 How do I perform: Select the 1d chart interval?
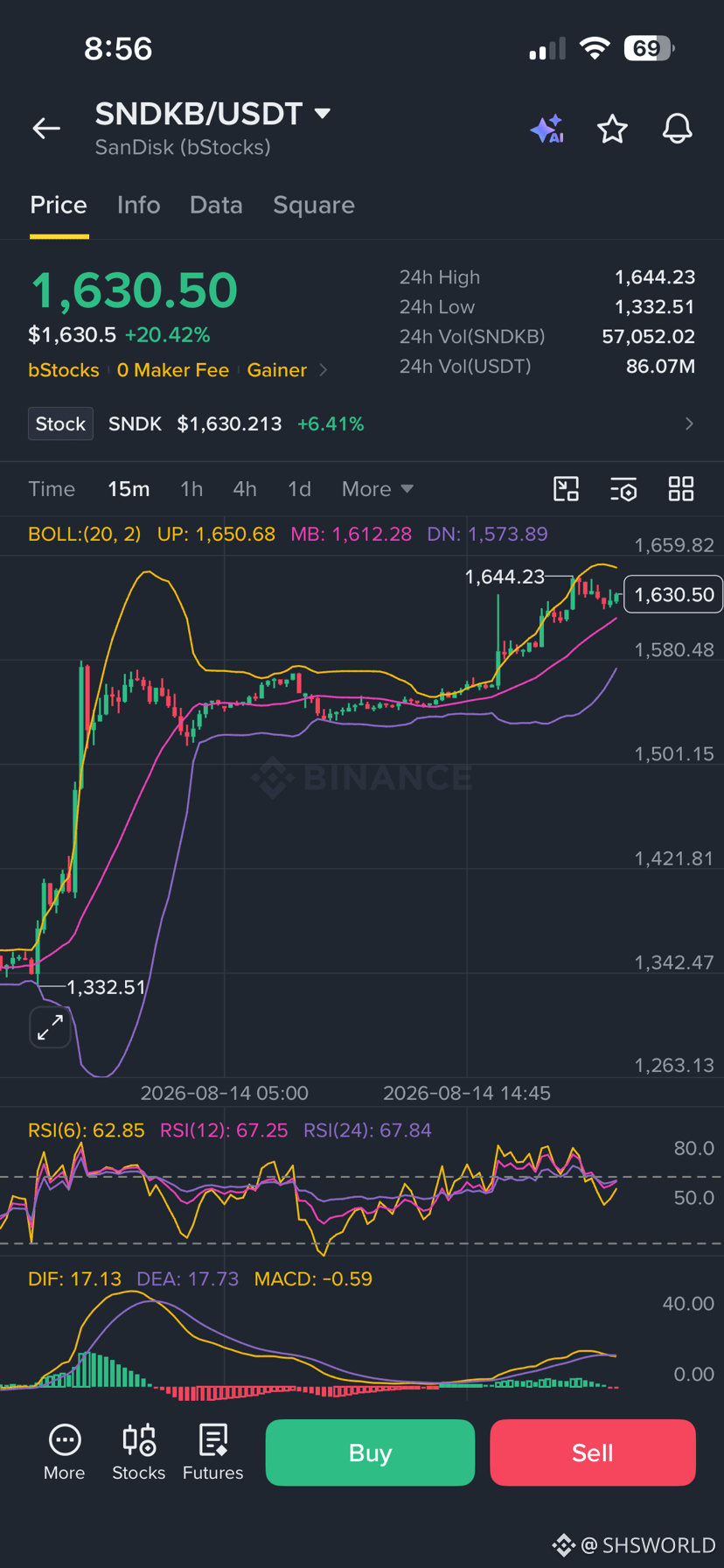tap(299, 489)
